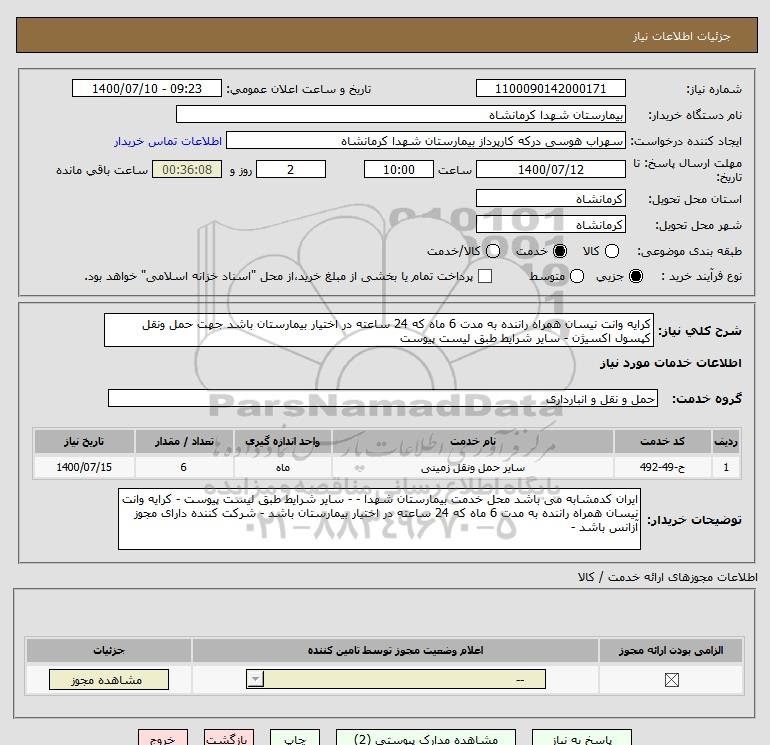Click the اطلاعات مجوزهای ارائه خدمت / کالا heading

(668, 577)
